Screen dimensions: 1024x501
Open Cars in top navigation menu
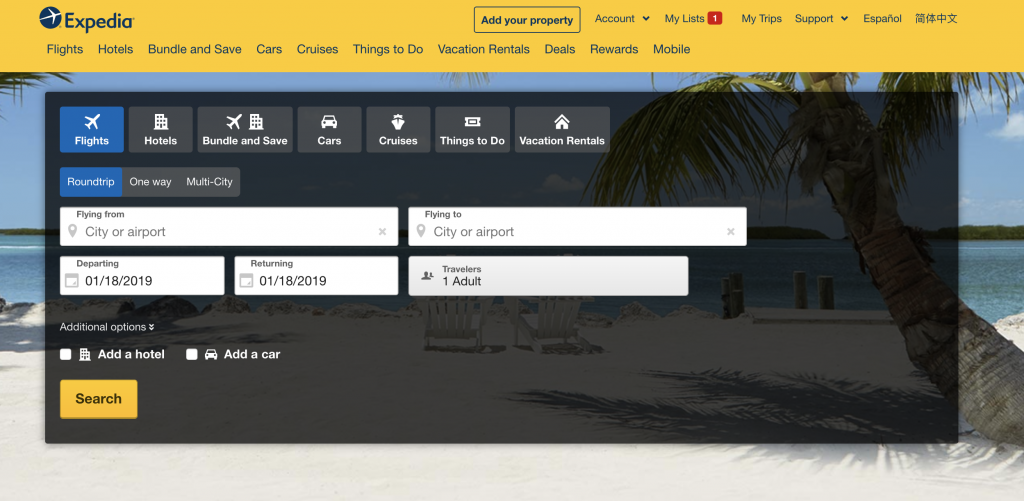pos(269,49)
